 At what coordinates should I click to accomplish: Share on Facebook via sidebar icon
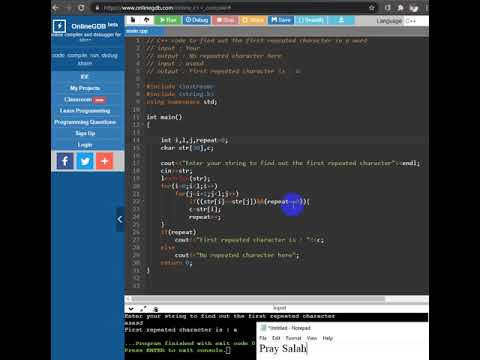65,161
